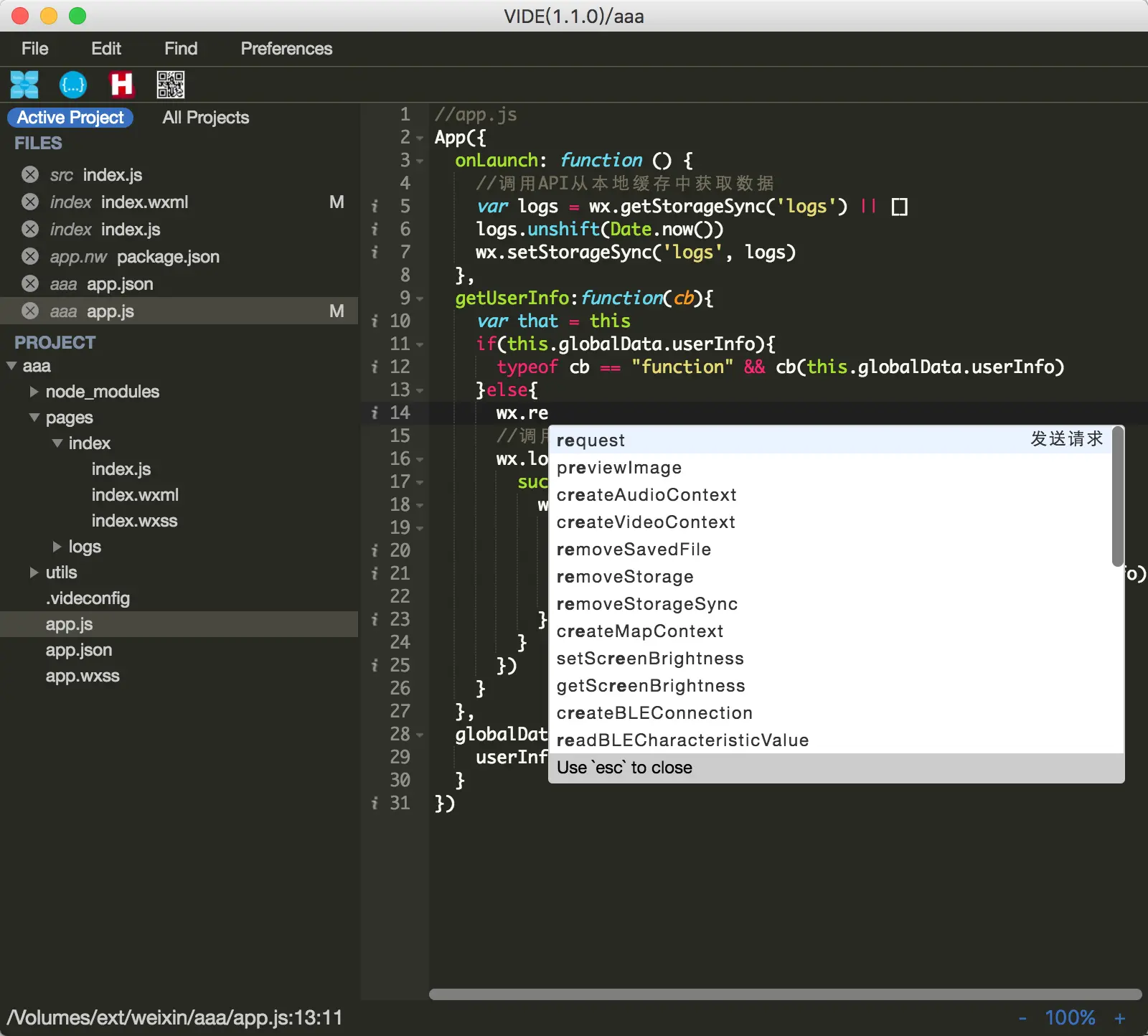The height and width of the screenshot is (1036, 1148).
Task: Open the Find menu
Action: pyautogui.click(x=180, y=49)
